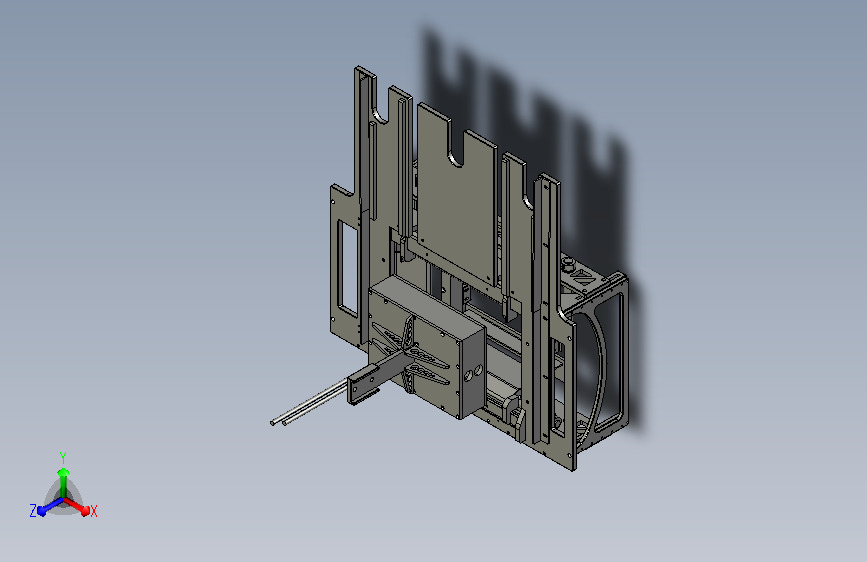This screenshot has height=562, width=867.
Task: Select the leftmost tall vertical rail
Action: click(363, 205)
